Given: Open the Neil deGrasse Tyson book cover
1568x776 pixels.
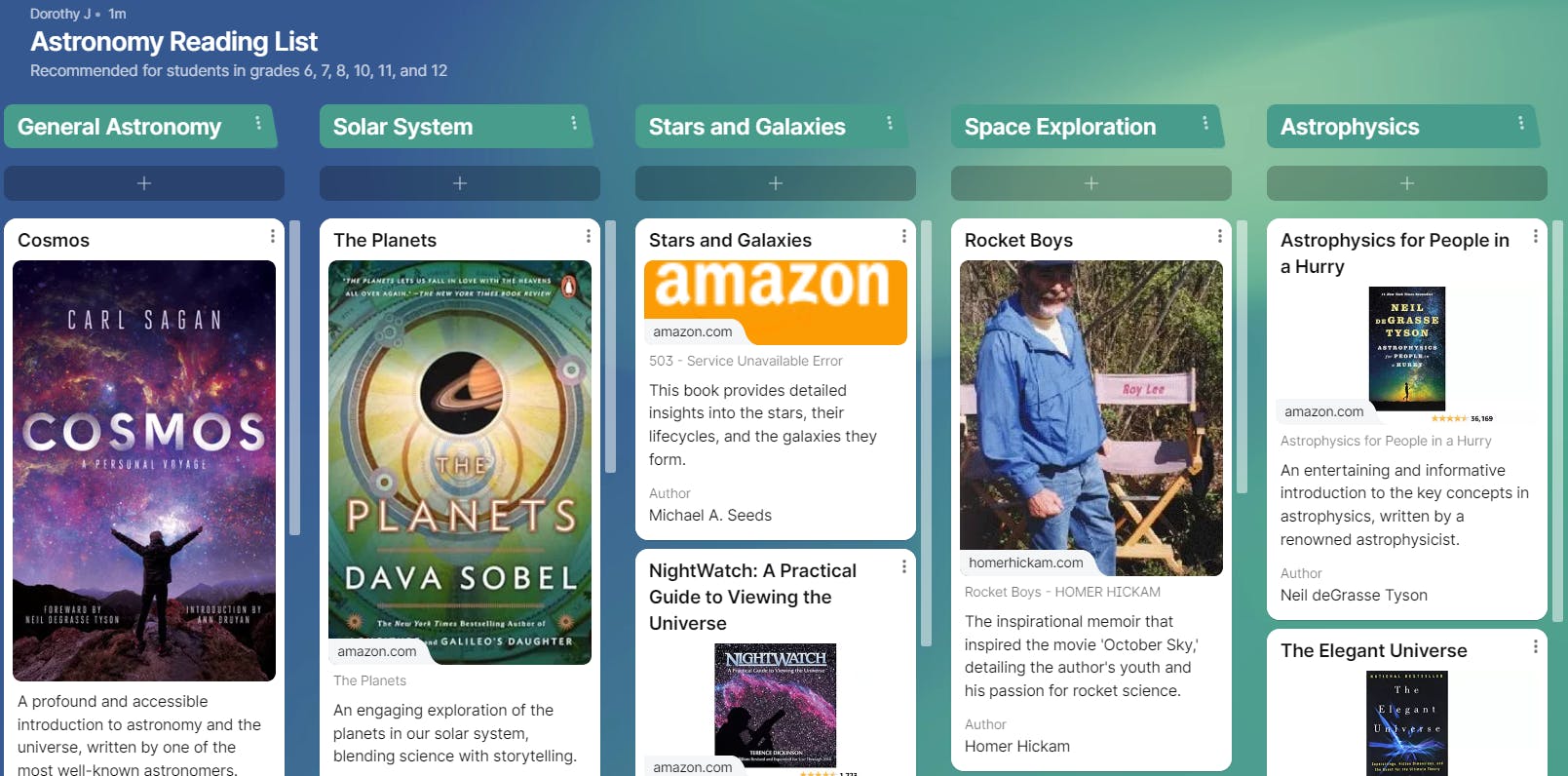Looking at the screenshot, I should 1407,349.
